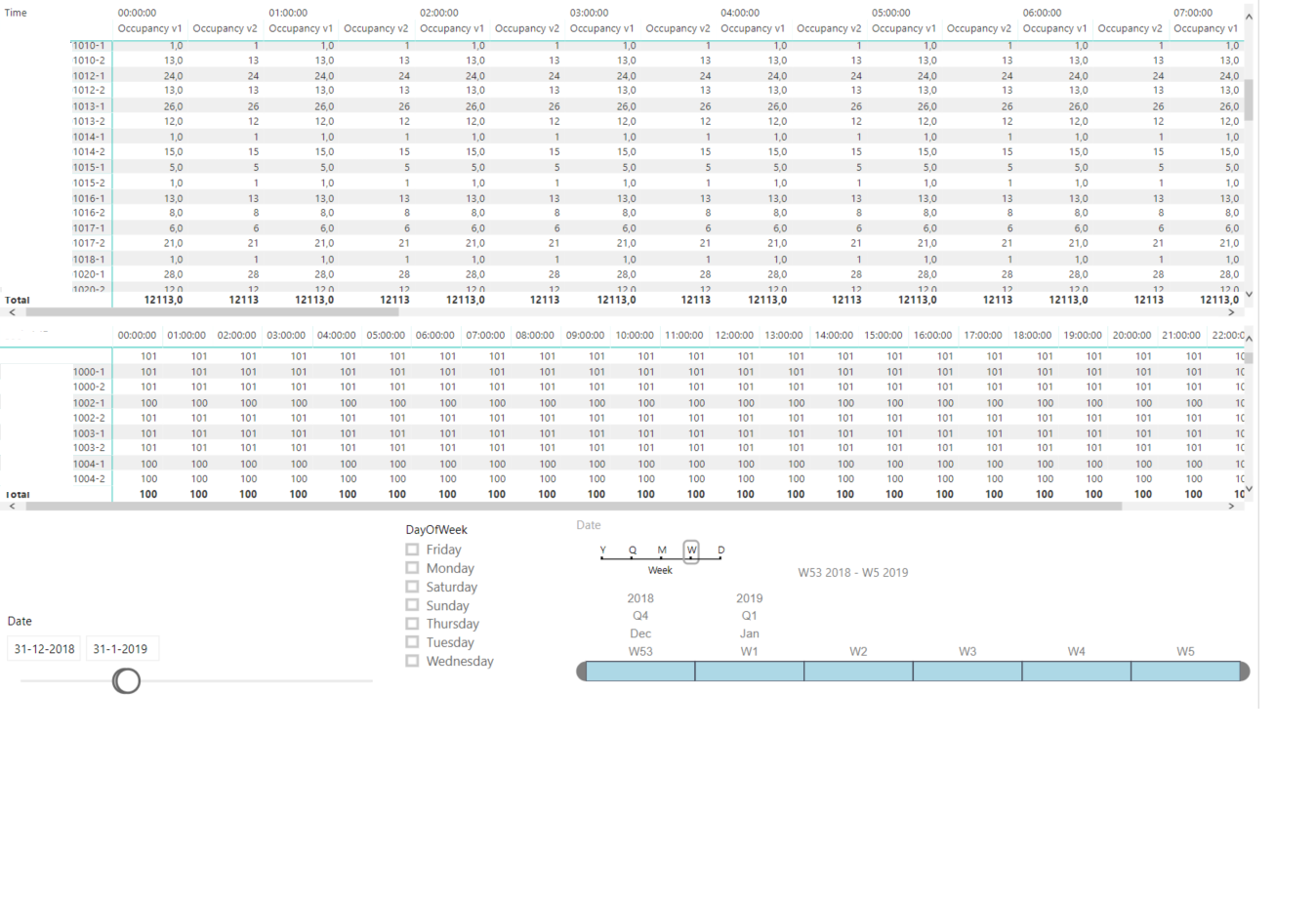Screen dimensions: 1316x898
Task: Click the up arrow of the lower table's vertical scrollbar
Action: tap(1249, 338)
